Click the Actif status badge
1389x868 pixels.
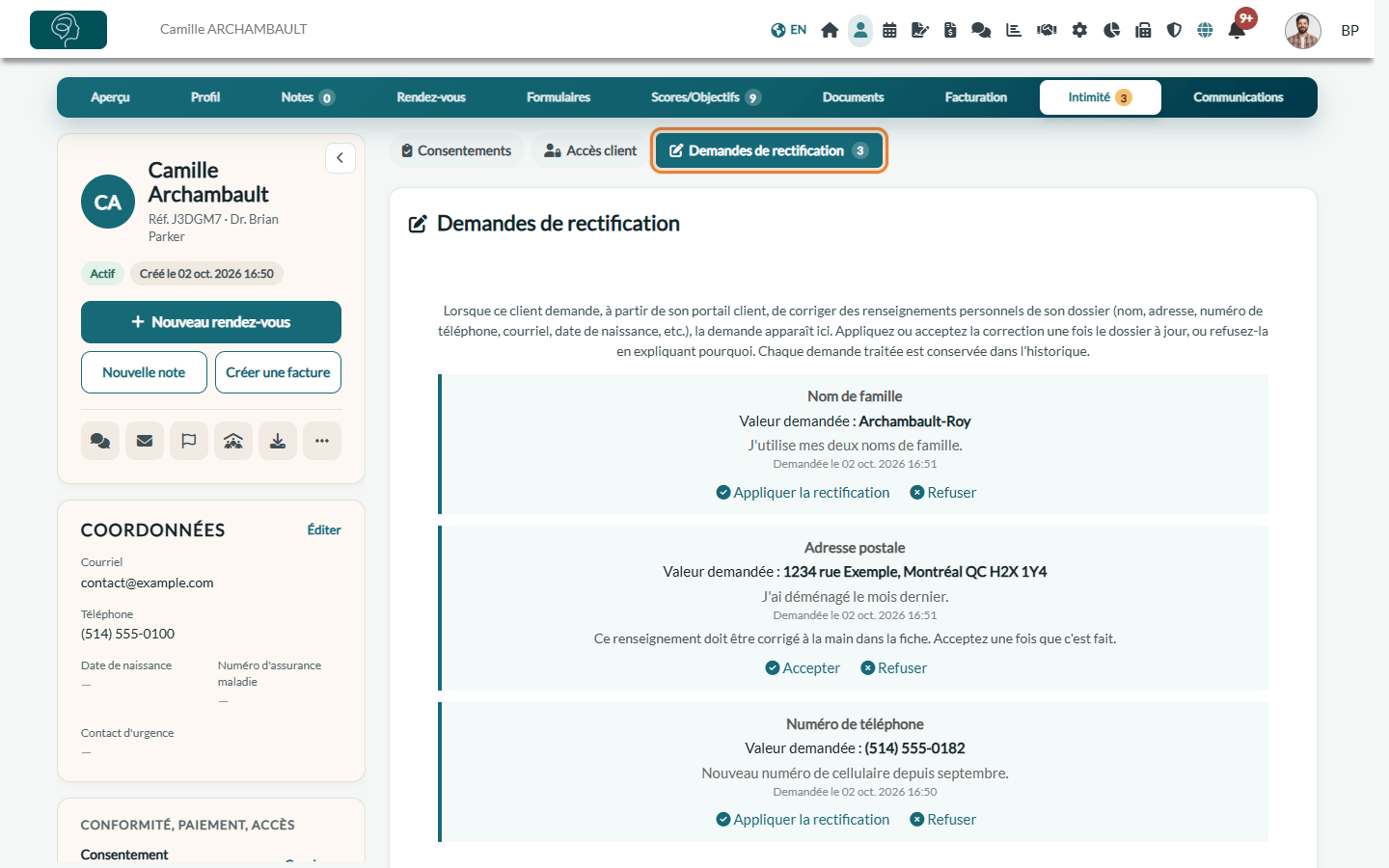[102, 274]
